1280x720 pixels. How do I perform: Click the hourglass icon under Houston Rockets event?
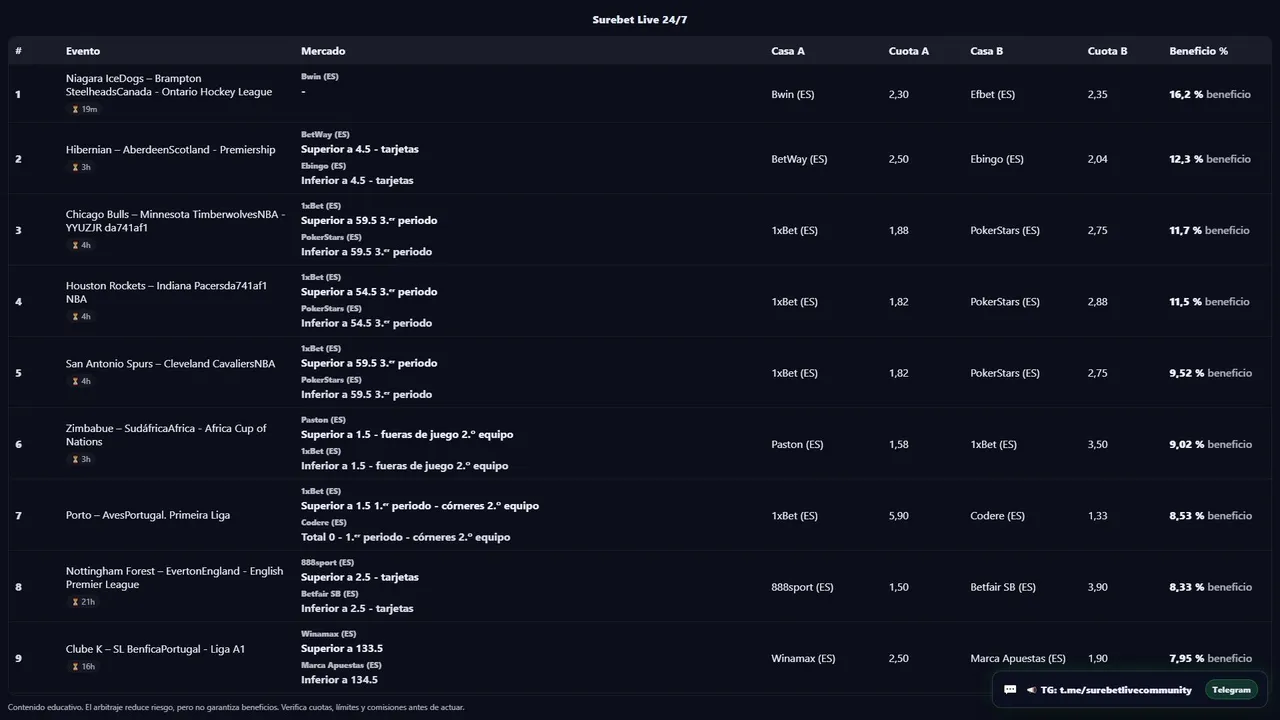(75, 317)
